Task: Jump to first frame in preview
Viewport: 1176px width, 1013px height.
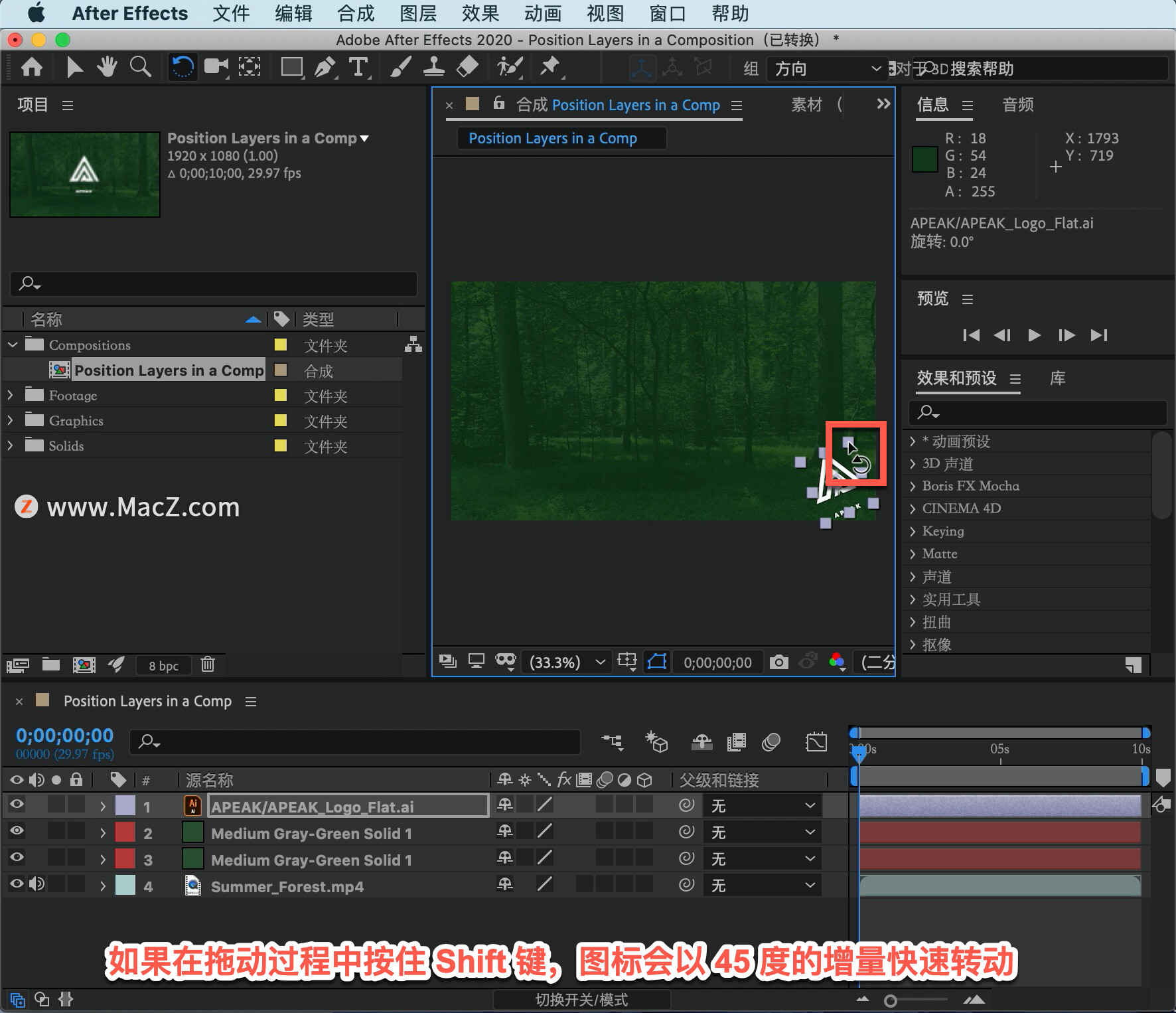Action: pos(972,335)
